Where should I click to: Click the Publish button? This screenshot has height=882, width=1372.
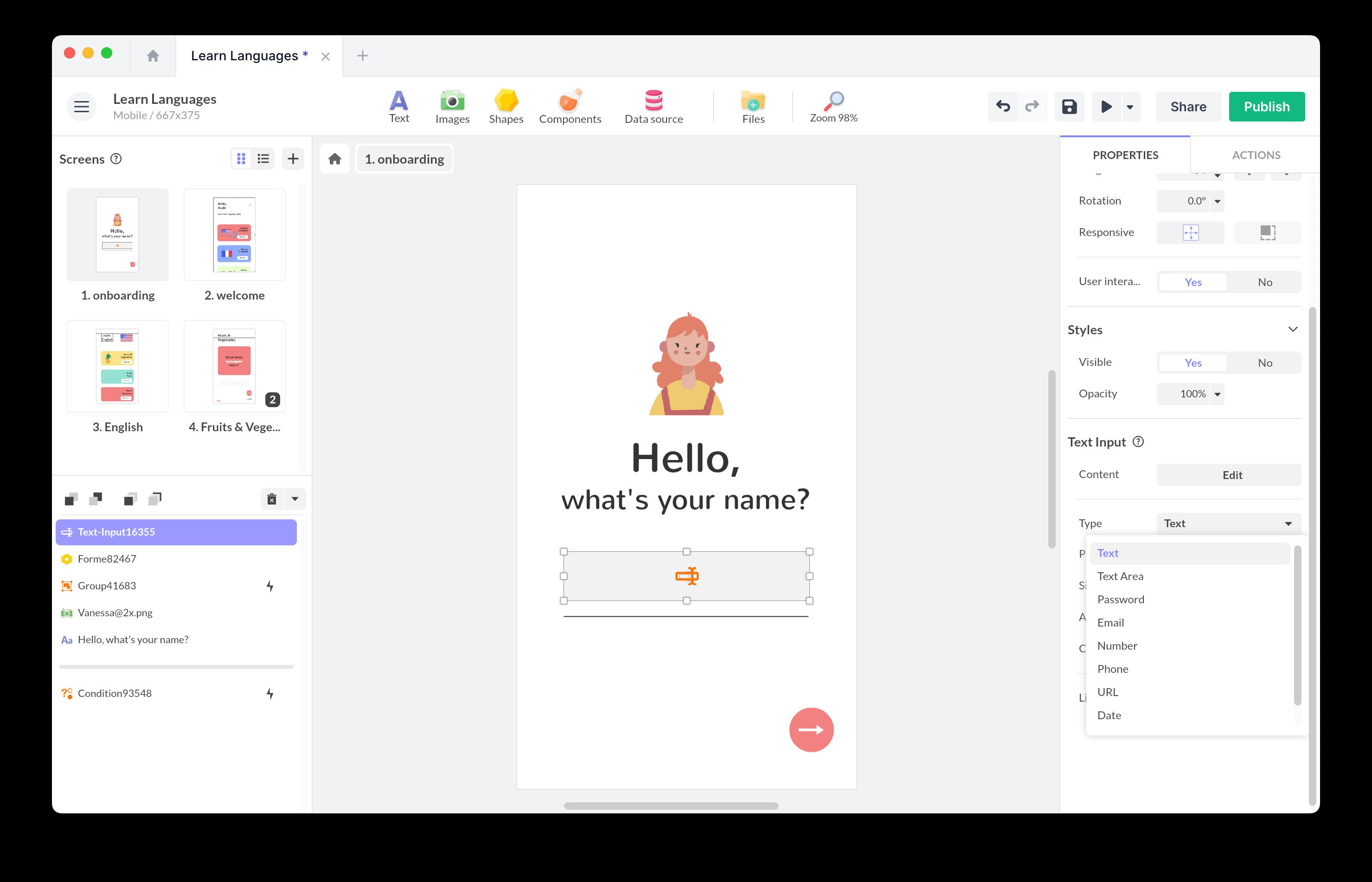(x=1266, y=106)
